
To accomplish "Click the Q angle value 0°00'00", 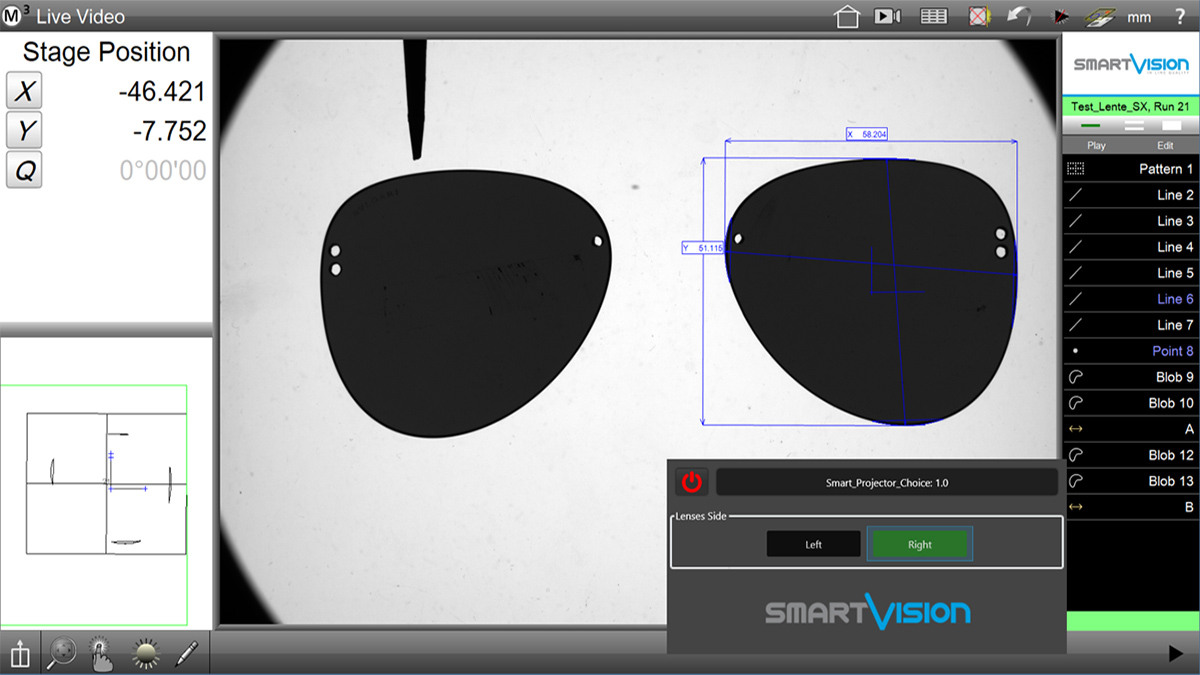I will click(x=163, y=171).
